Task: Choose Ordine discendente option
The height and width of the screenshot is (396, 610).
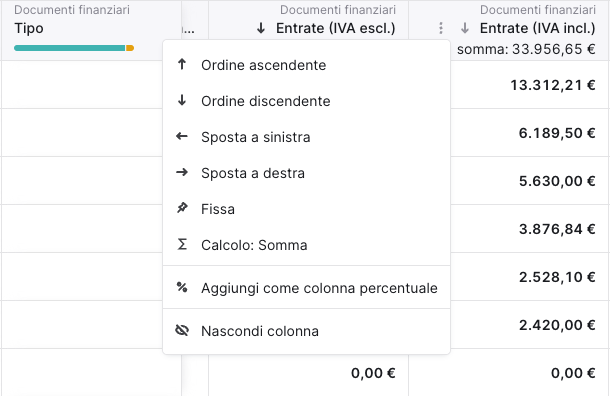Action: [x=307, y=101]
